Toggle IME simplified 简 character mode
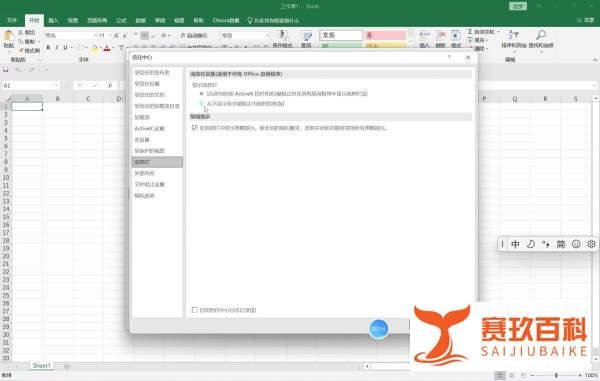Screen dimensions: 600x381 point(561,244)
